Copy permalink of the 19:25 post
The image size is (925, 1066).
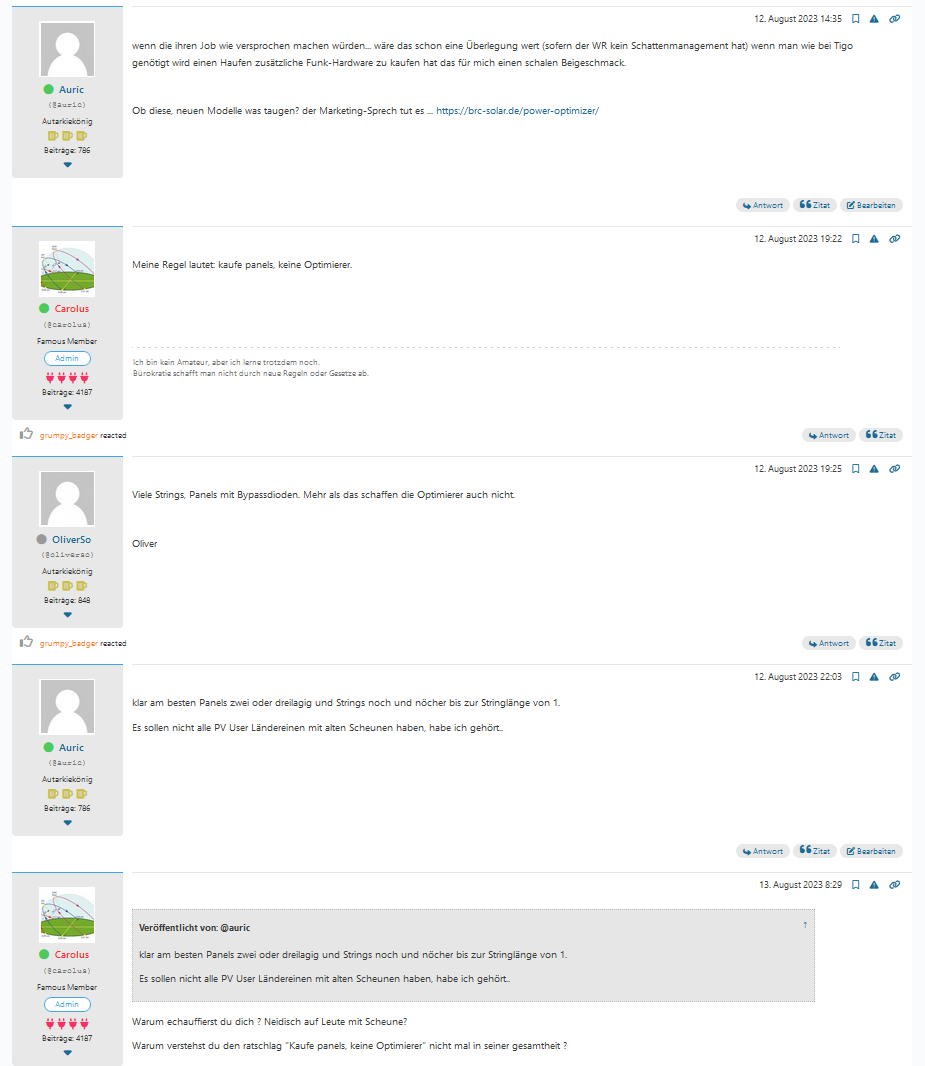tap(895, 469)
